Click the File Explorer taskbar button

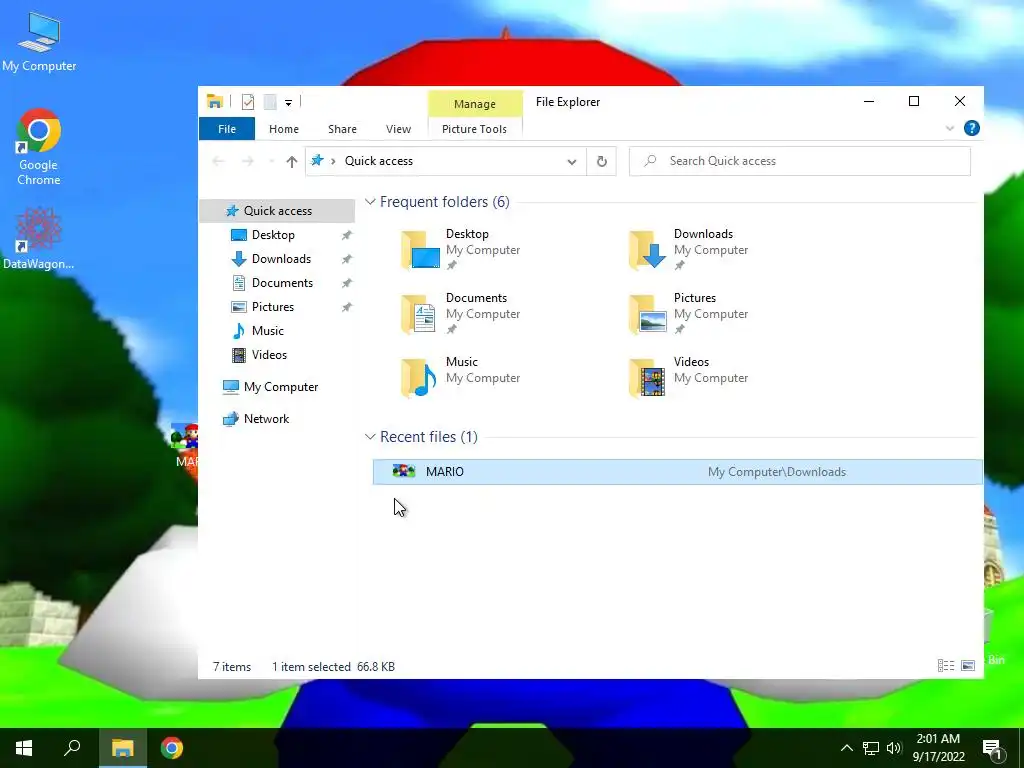122,748
